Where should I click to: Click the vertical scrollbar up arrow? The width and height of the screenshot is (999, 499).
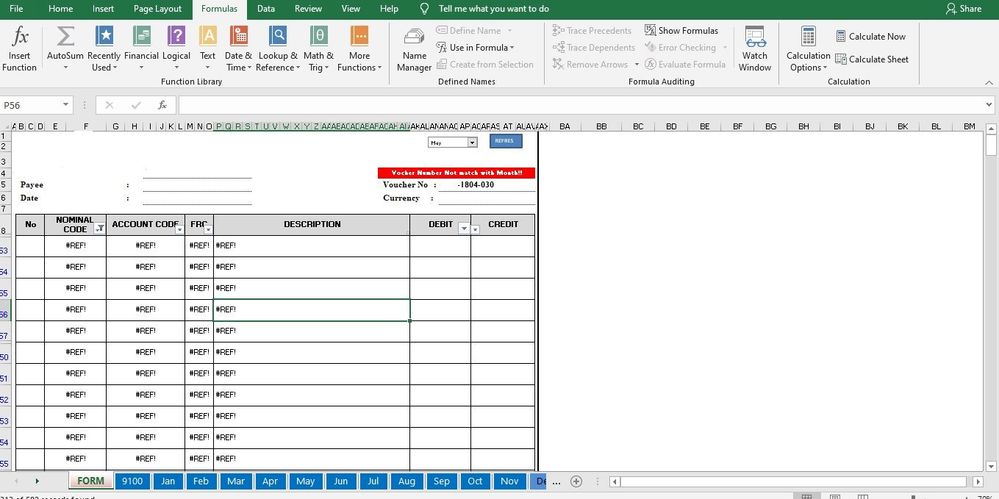991,129
